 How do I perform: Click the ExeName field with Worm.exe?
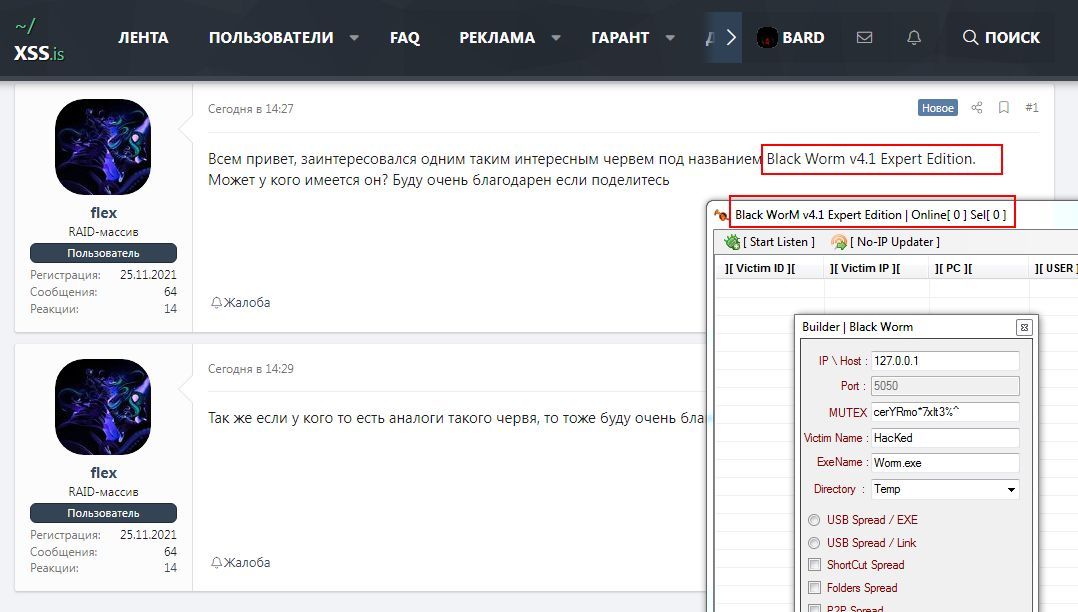[945, 463]
